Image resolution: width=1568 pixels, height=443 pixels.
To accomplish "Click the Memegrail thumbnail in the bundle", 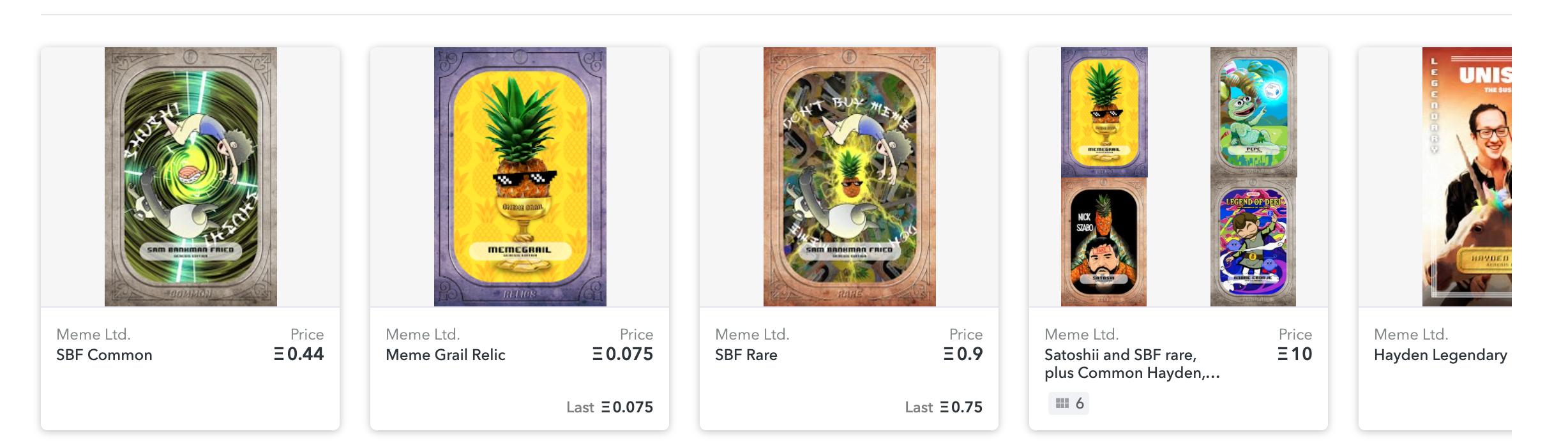I will point(1104,112).
